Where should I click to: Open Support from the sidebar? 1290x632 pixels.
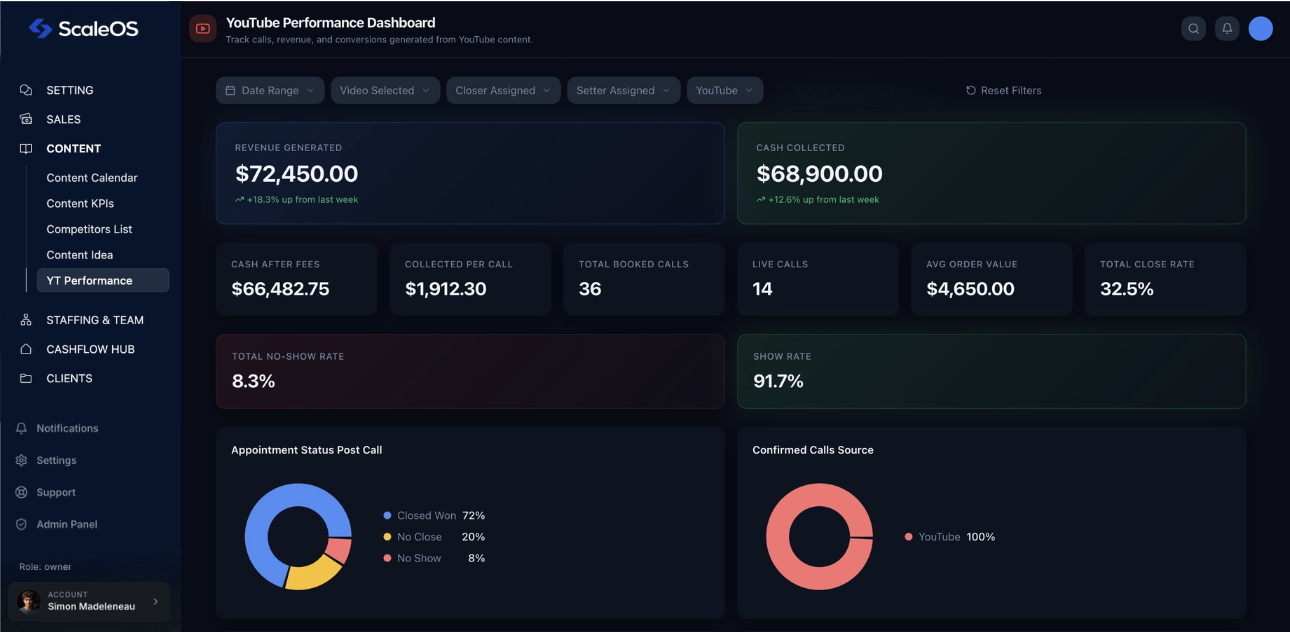coord(55,492)
